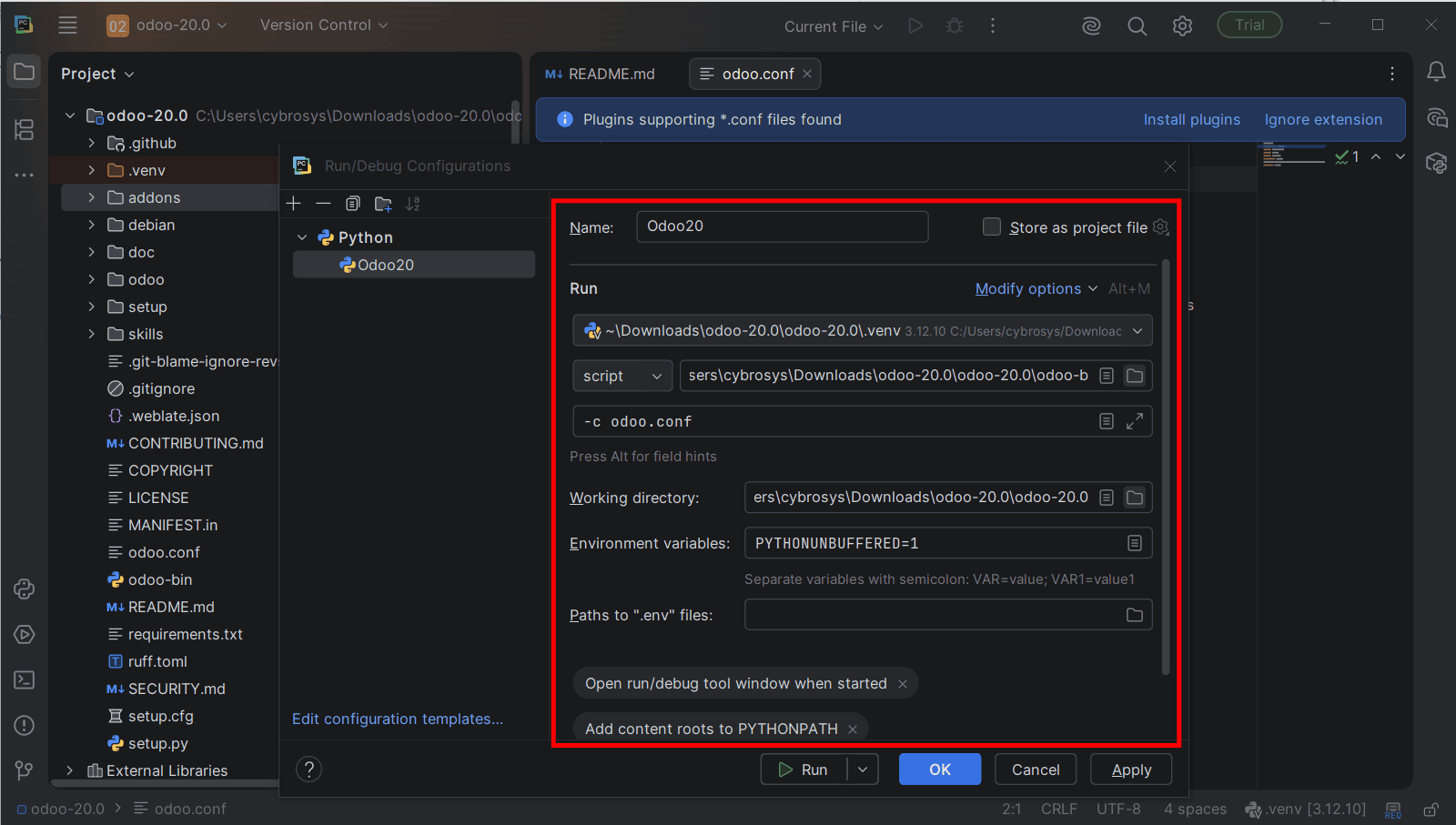Click the Install plugins link

point(1191,119)
